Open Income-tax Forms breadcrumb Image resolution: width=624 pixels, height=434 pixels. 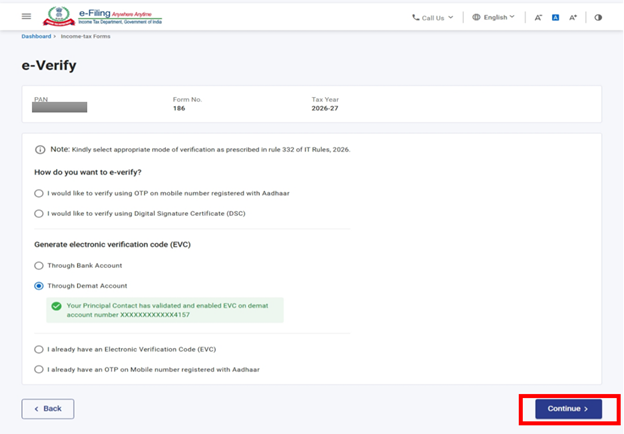coord(84,36)
